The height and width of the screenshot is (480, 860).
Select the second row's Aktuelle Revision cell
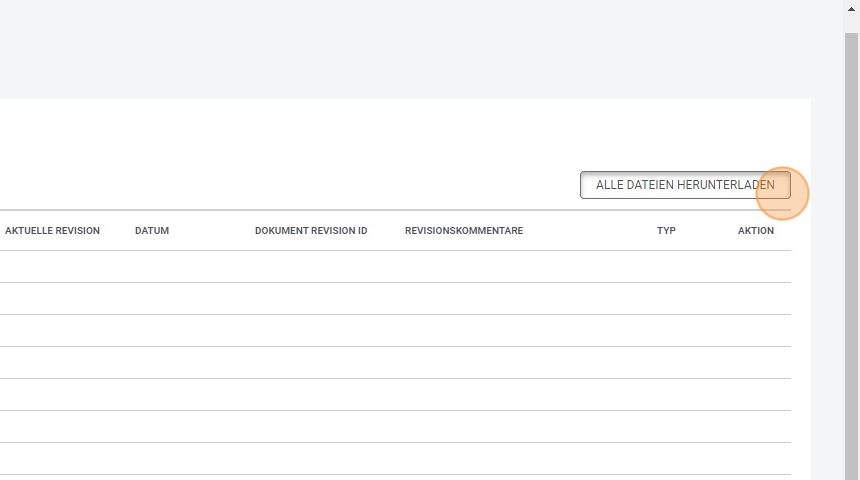(52, 299)
